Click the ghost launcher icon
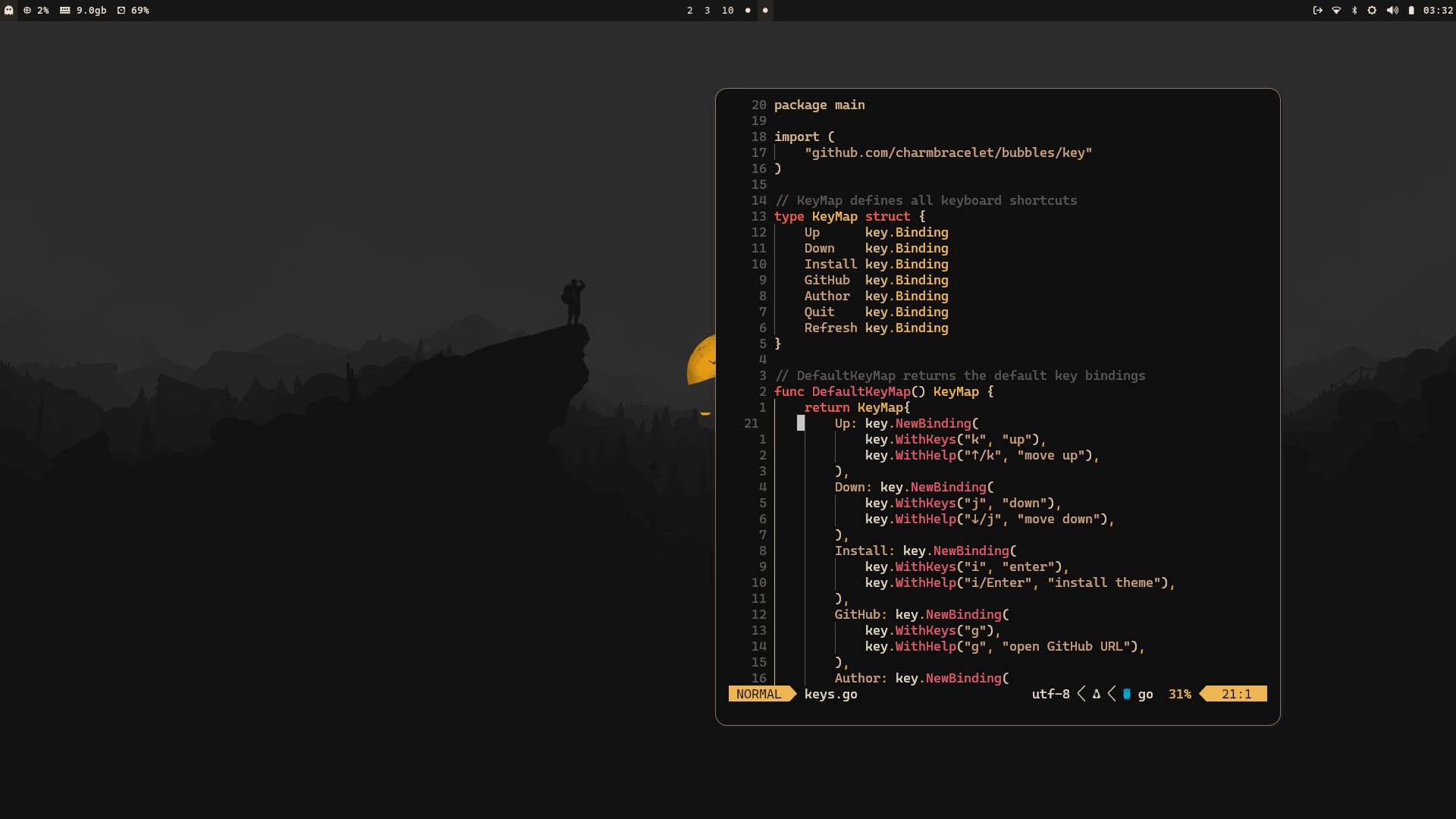The width and height of the screenshot is (1456, 819). click(9, 11)
